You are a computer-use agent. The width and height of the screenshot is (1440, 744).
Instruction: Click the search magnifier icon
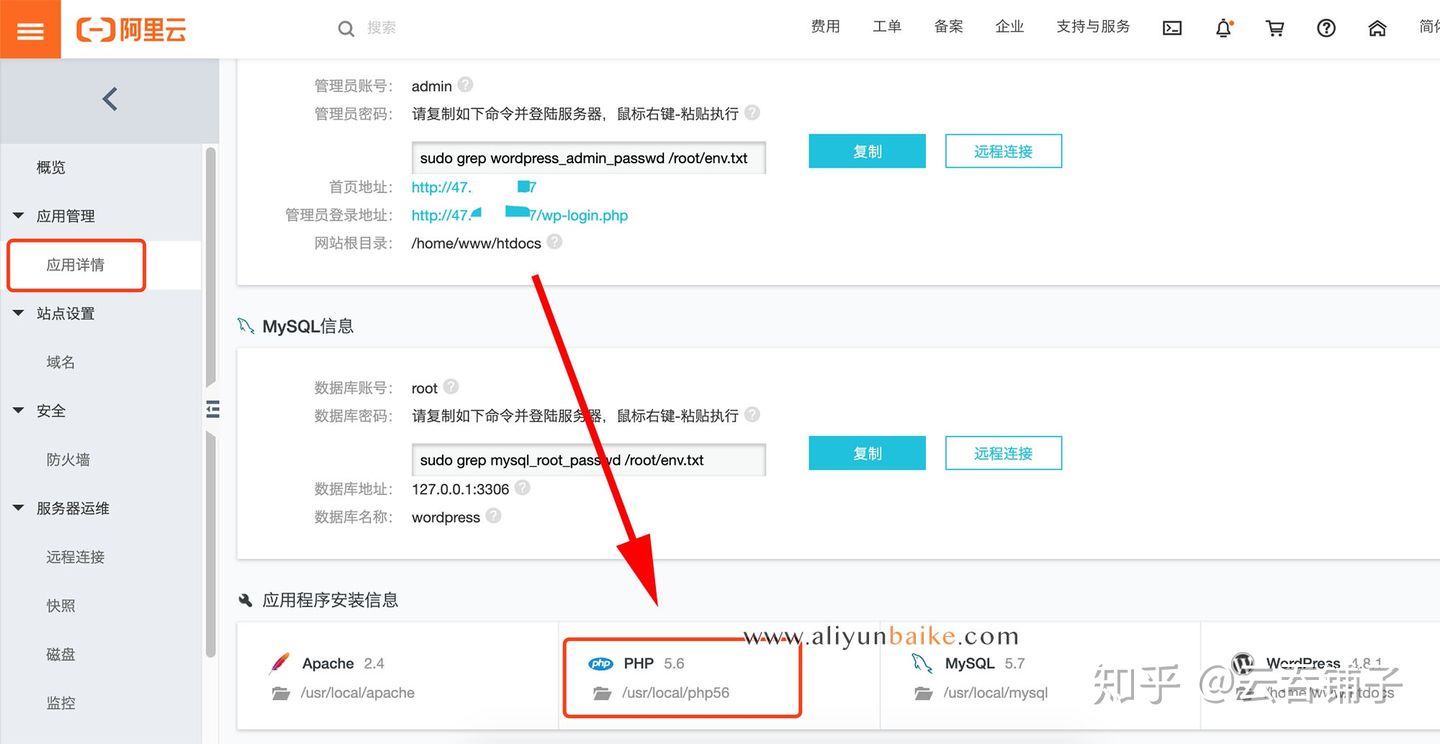(x=346, y=29)
